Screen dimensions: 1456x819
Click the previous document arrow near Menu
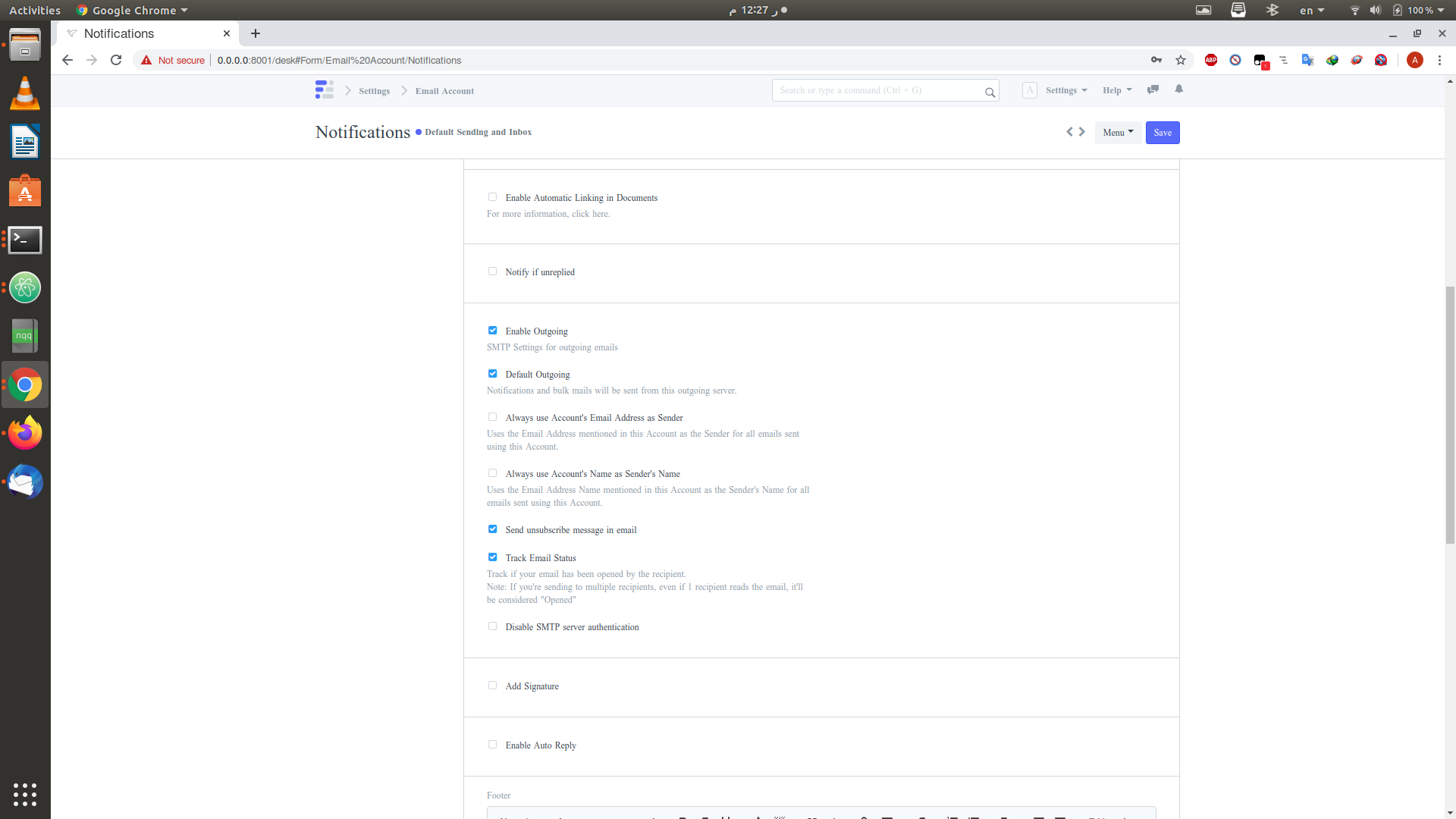(x=1069, y=131)
